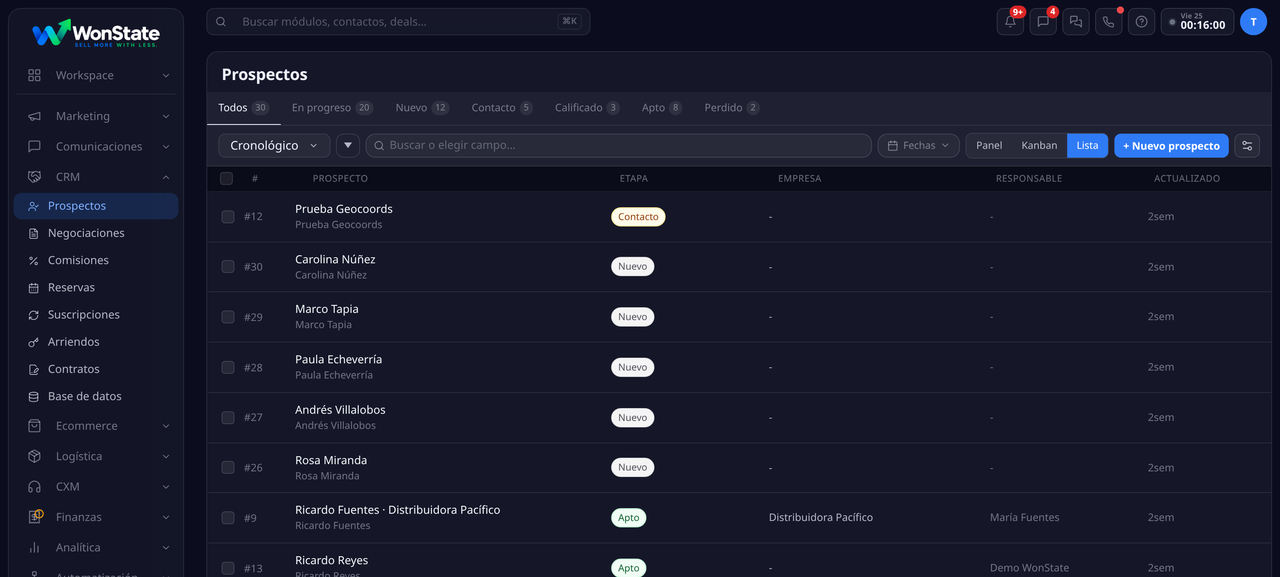The height and width of the screenshot is (577, 1280).
Task: Switch to the Nuevo tab
Action: click(421, 107)
